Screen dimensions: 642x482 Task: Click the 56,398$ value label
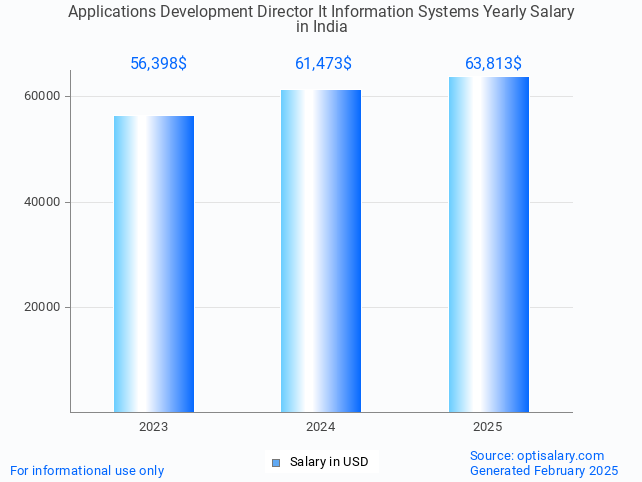[x=158, y=63]
